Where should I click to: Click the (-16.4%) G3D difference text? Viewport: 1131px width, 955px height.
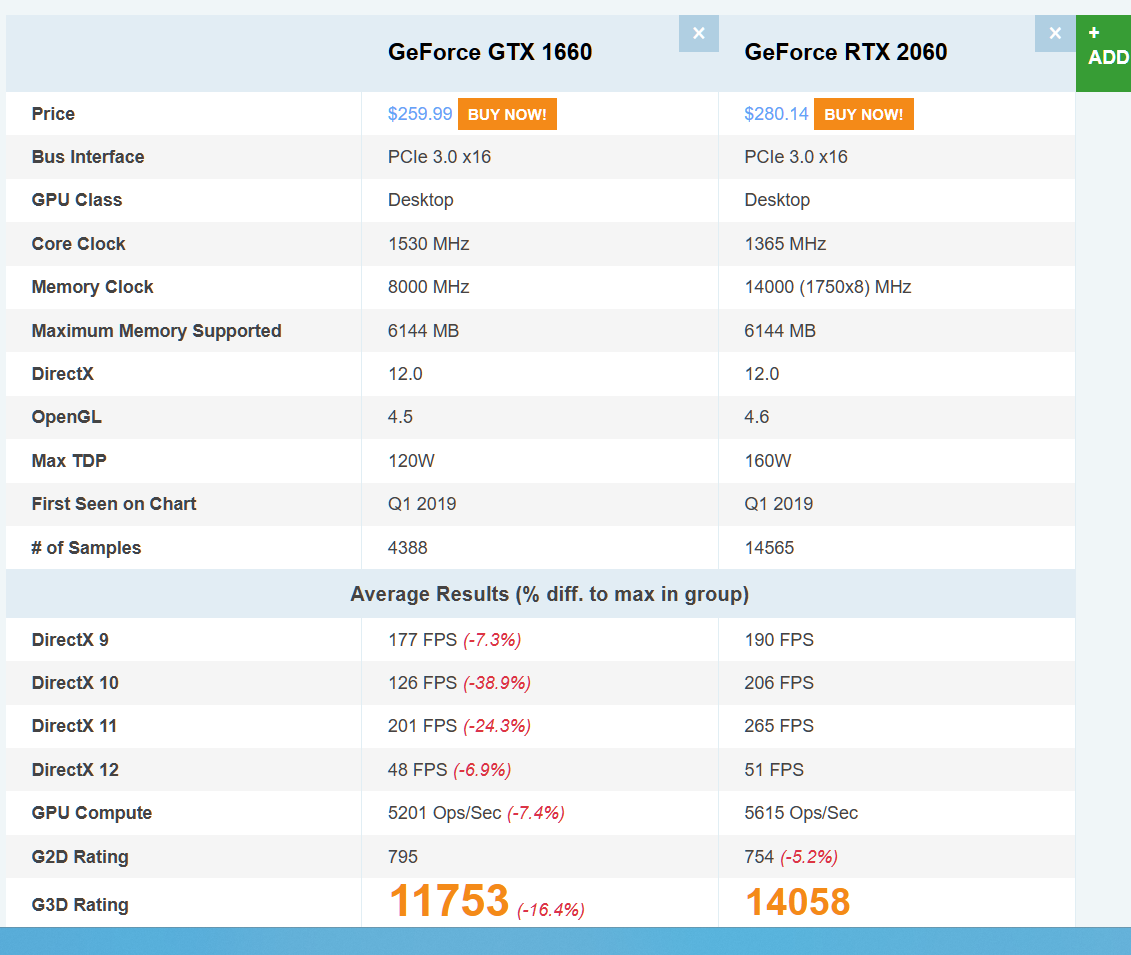(550, 910)
